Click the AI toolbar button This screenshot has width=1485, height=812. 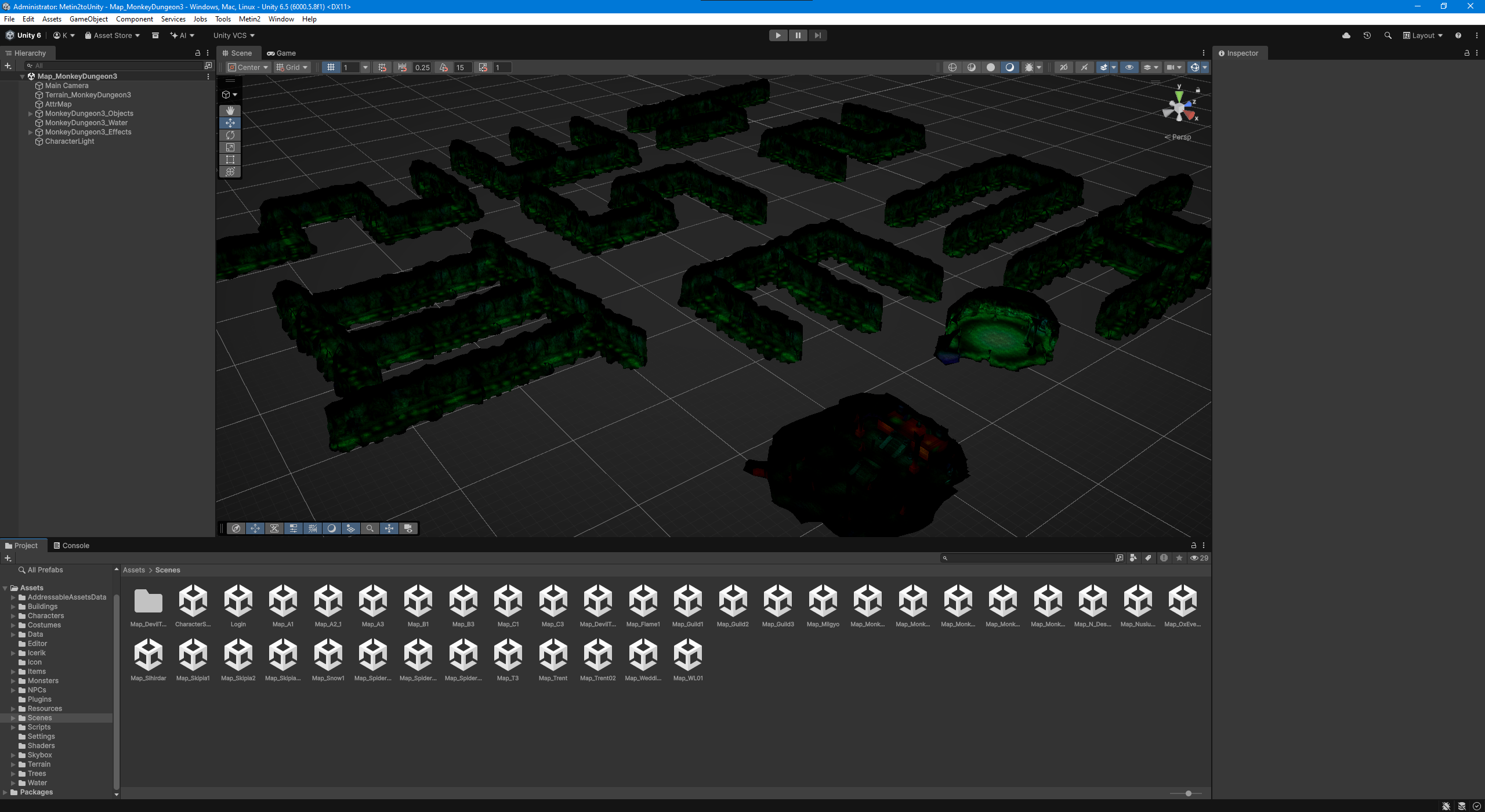click(182, 35)
